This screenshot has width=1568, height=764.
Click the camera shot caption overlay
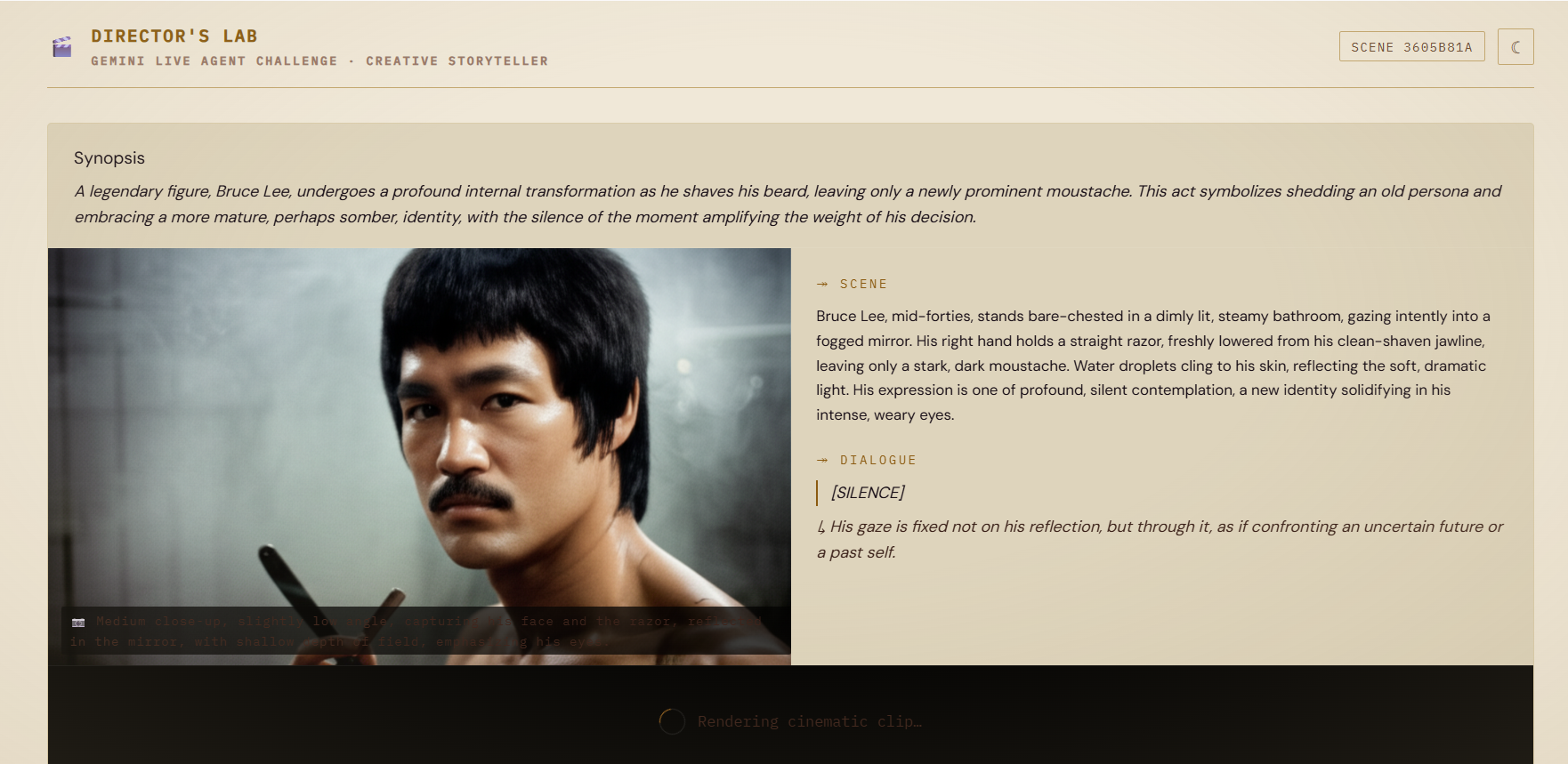point(419,631)
